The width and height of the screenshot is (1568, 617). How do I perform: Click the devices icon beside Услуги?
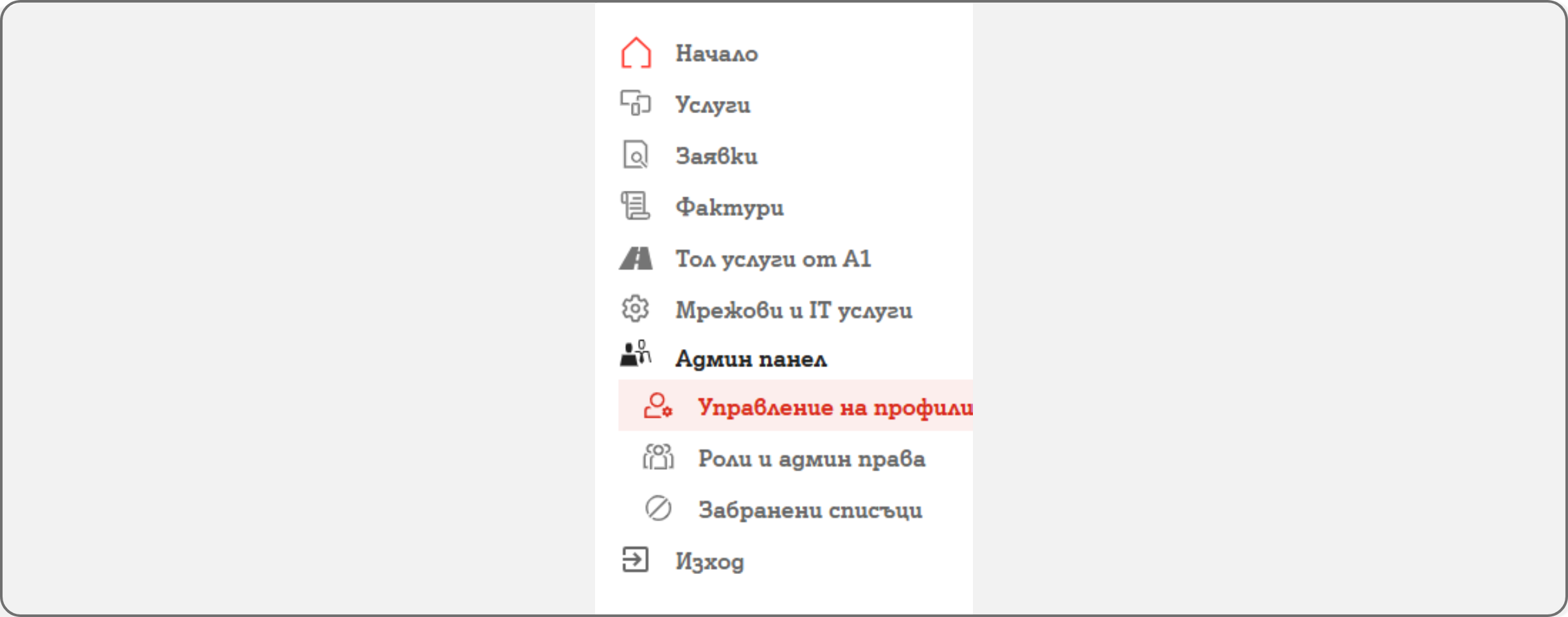(x=636, y=103)
